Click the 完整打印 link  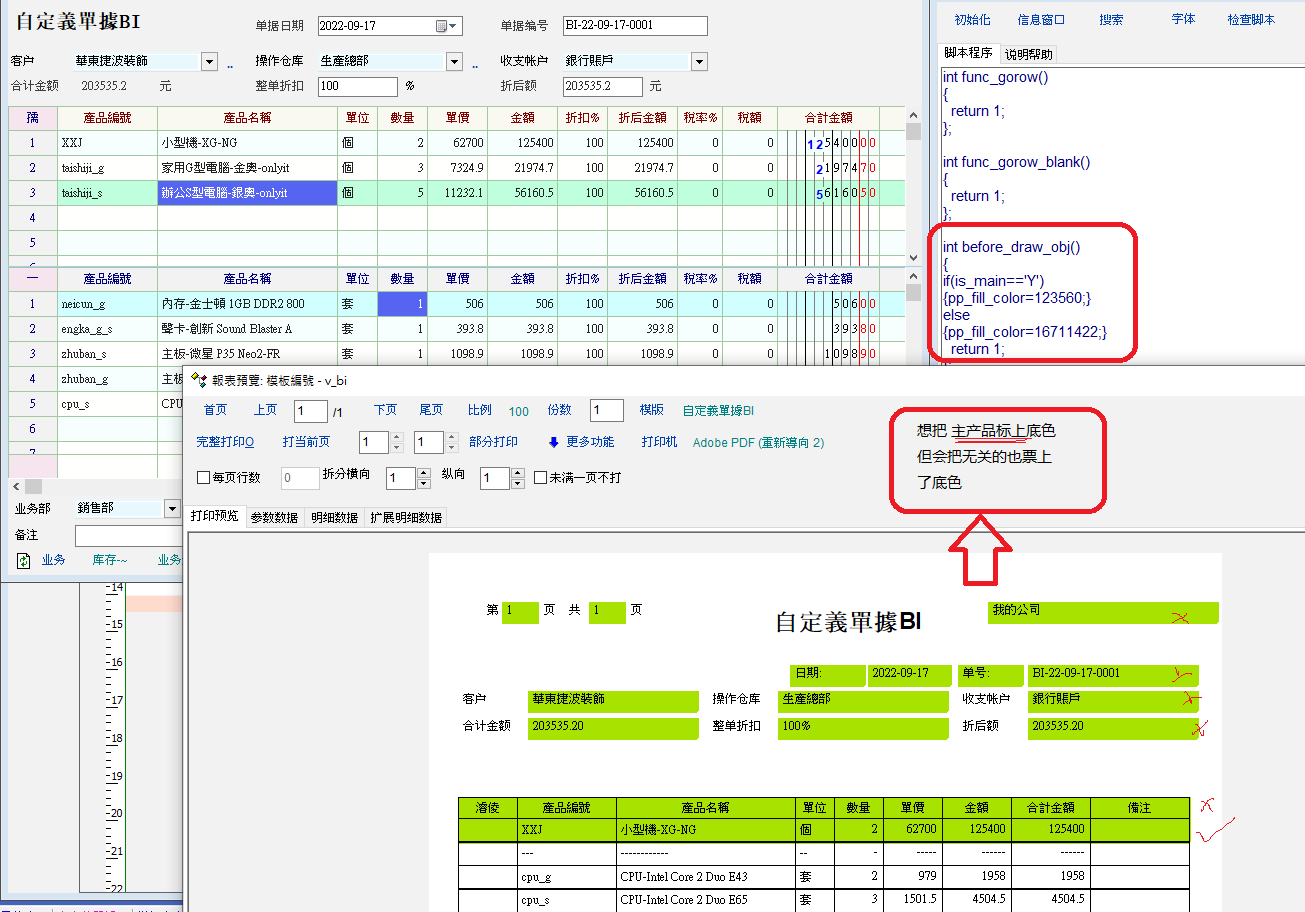click(x=225, y=442)
